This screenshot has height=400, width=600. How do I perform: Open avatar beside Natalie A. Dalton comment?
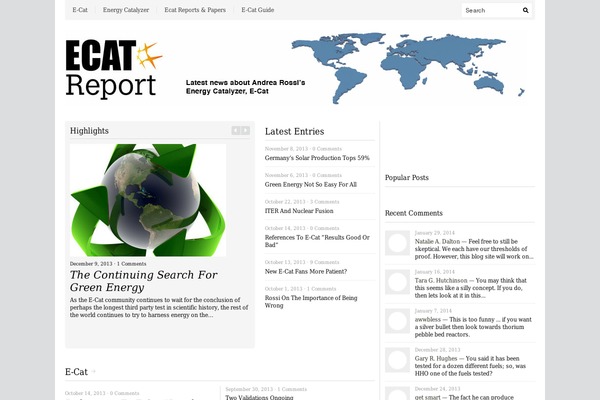click(397, 243)
